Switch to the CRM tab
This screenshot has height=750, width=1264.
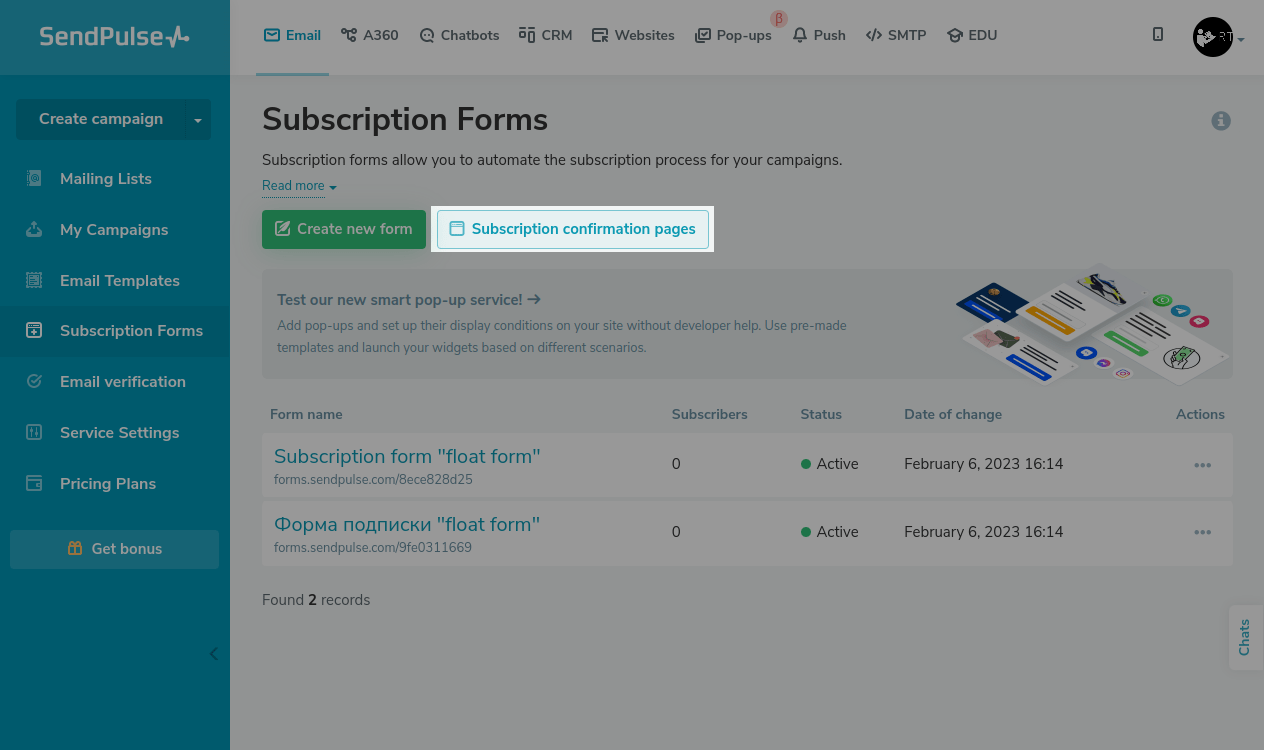(x=545, y=35)
